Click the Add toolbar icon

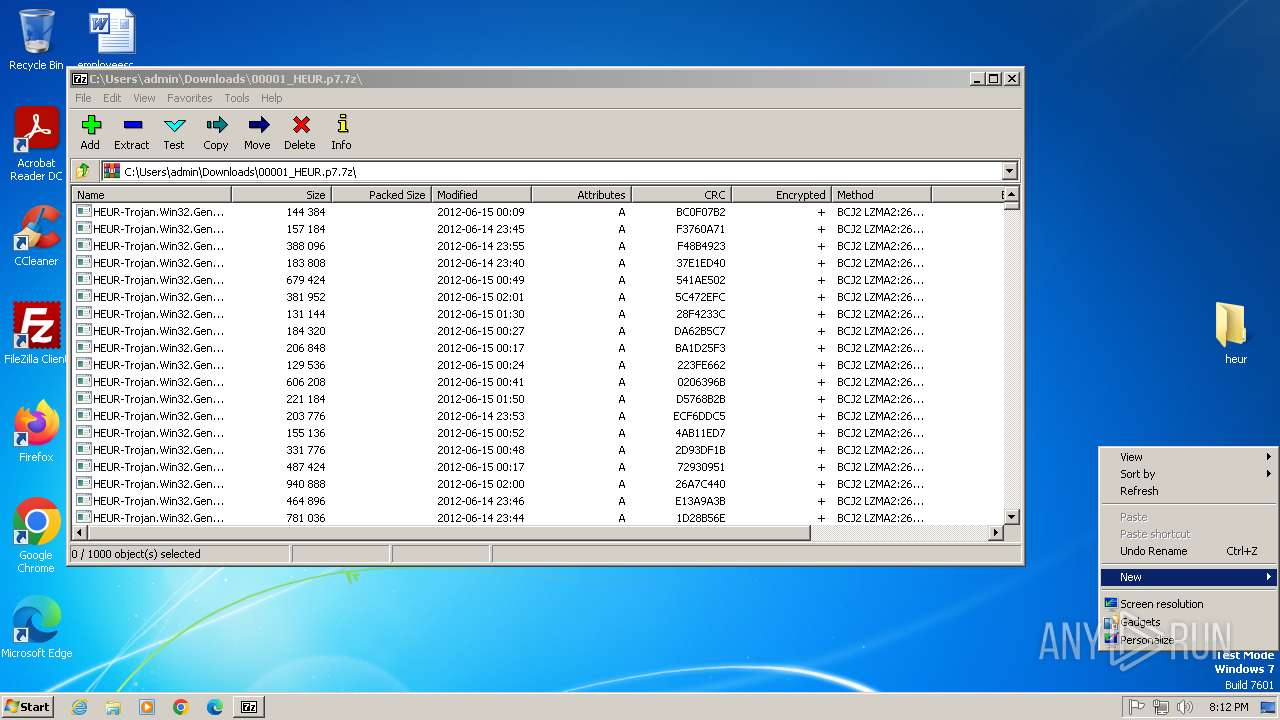90,132
